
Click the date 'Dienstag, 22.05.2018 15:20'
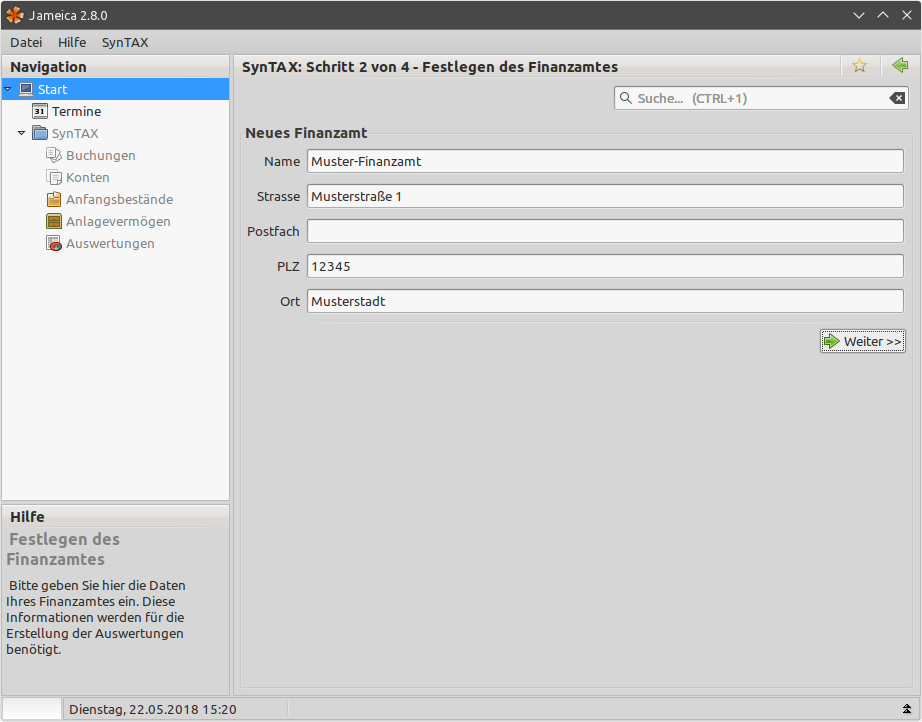153,709
